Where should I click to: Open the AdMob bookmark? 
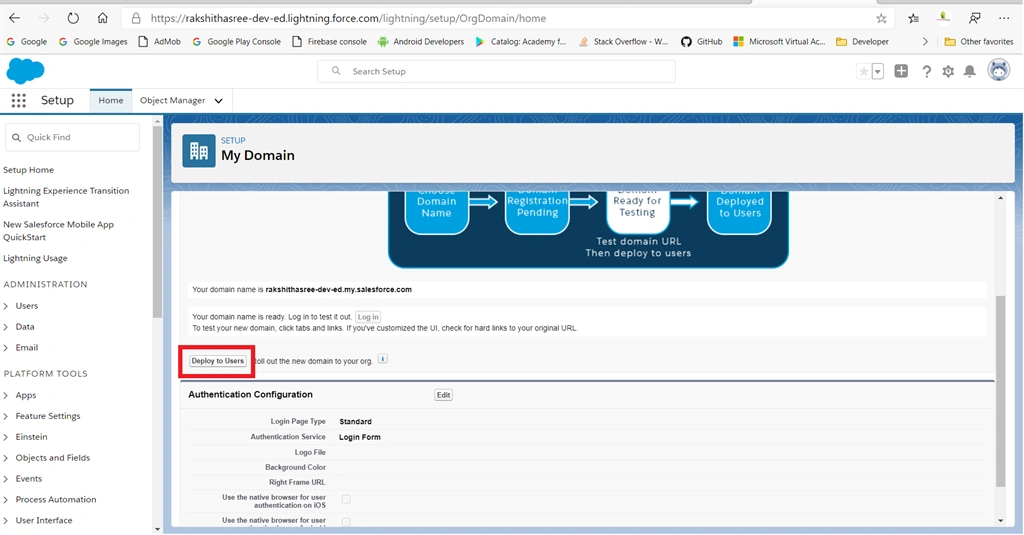(x=159, y=41)
